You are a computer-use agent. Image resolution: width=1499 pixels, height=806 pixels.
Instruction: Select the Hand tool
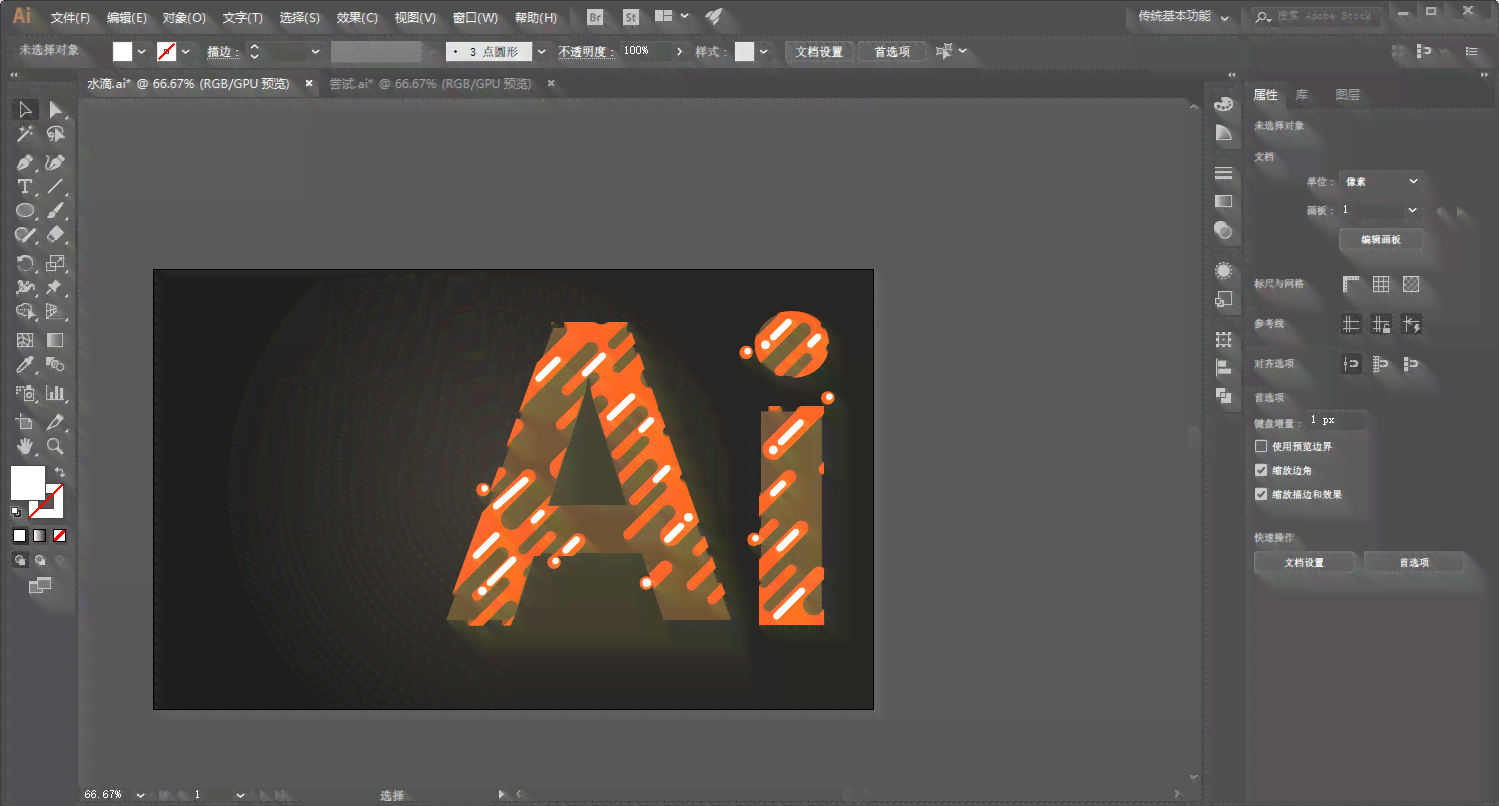click(25, 446)
